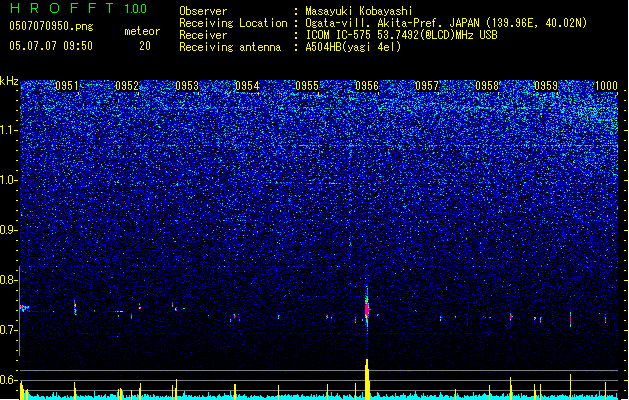629x400 pixels.
Task: Click the date stamp 05.07.07 09:50
Action: tap(51, 46)
